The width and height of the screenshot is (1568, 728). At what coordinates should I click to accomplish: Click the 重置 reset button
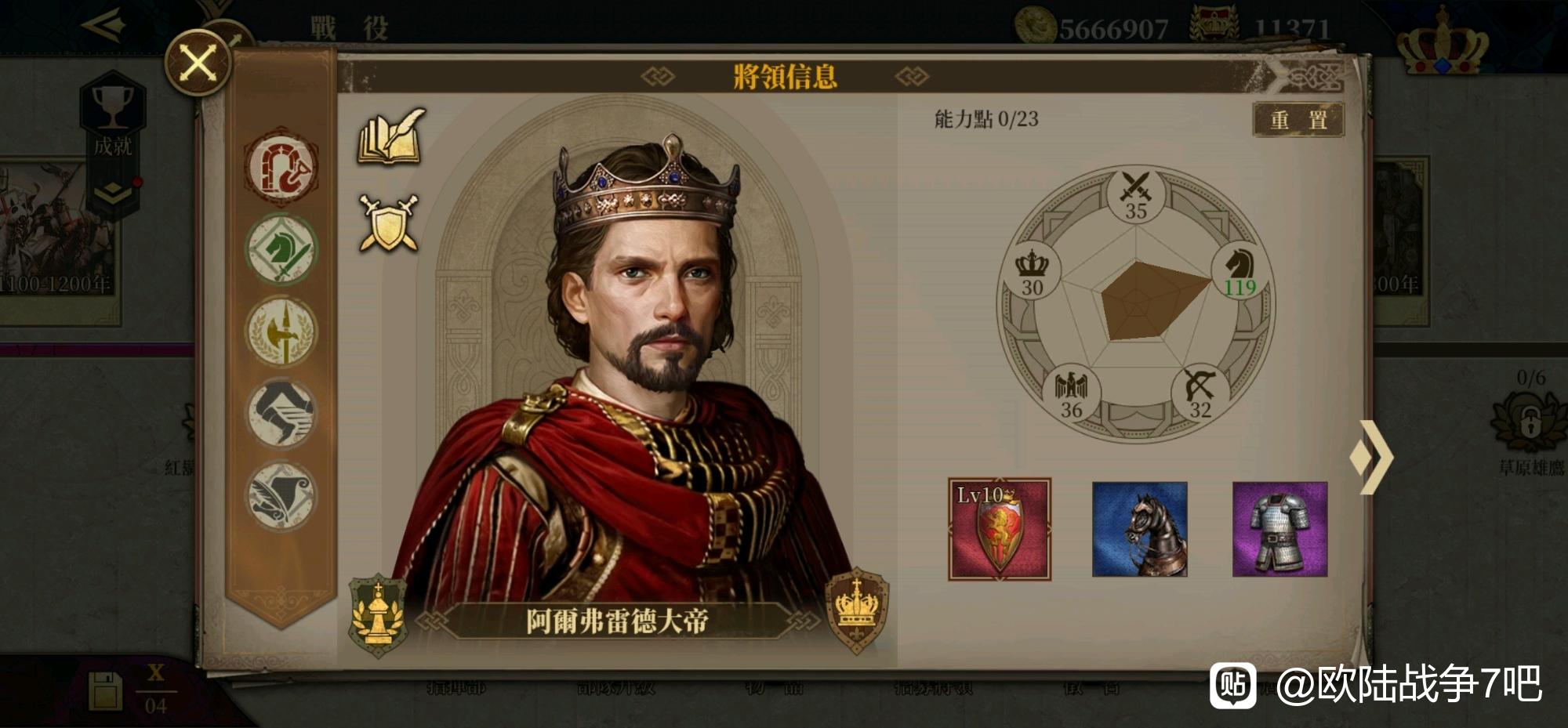point(1298,120)
